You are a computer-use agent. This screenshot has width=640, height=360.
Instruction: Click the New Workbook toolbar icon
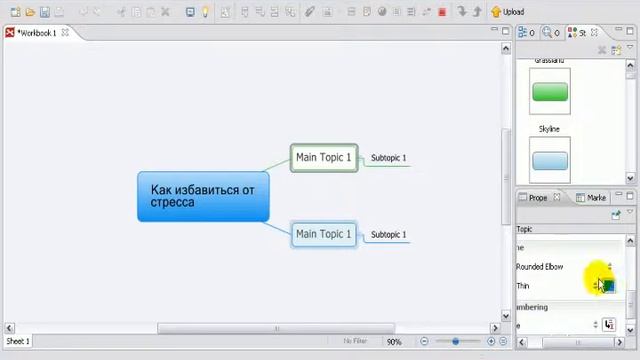click(16, 12)
